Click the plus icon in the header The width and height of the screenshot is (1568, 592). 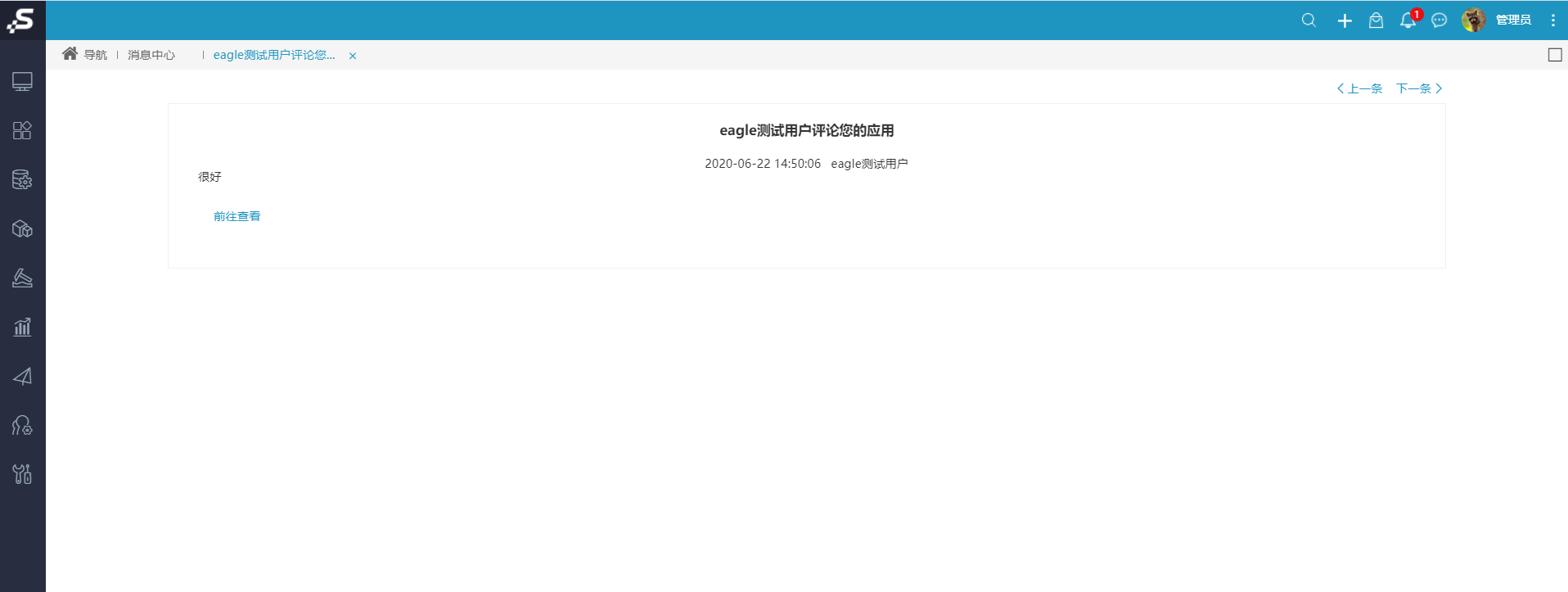click(x=1345, y=20)
